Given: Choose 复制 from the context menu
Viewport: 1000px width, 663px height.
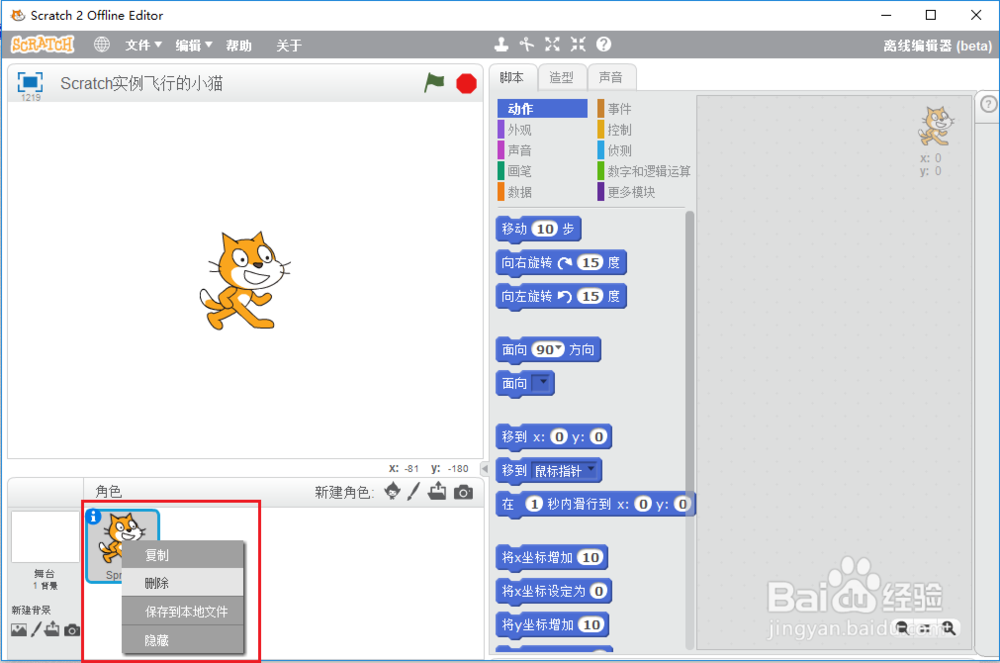Looking at the screenshot, I should pyautogui.click(x=183, y=555).
